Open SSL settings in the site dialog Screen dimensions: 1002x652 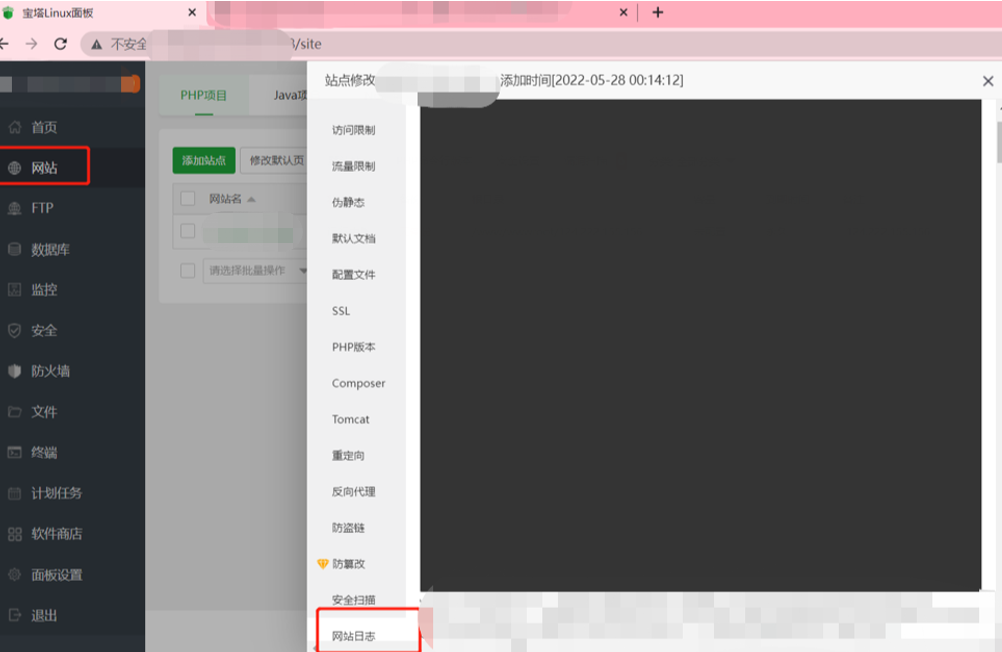(343, 311)
